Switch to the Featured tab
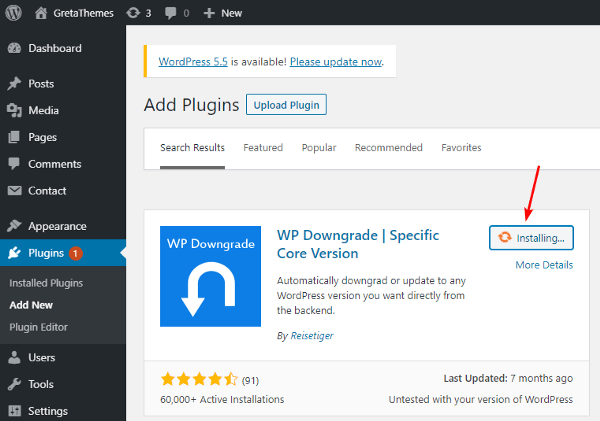 (x=263, y=148)
